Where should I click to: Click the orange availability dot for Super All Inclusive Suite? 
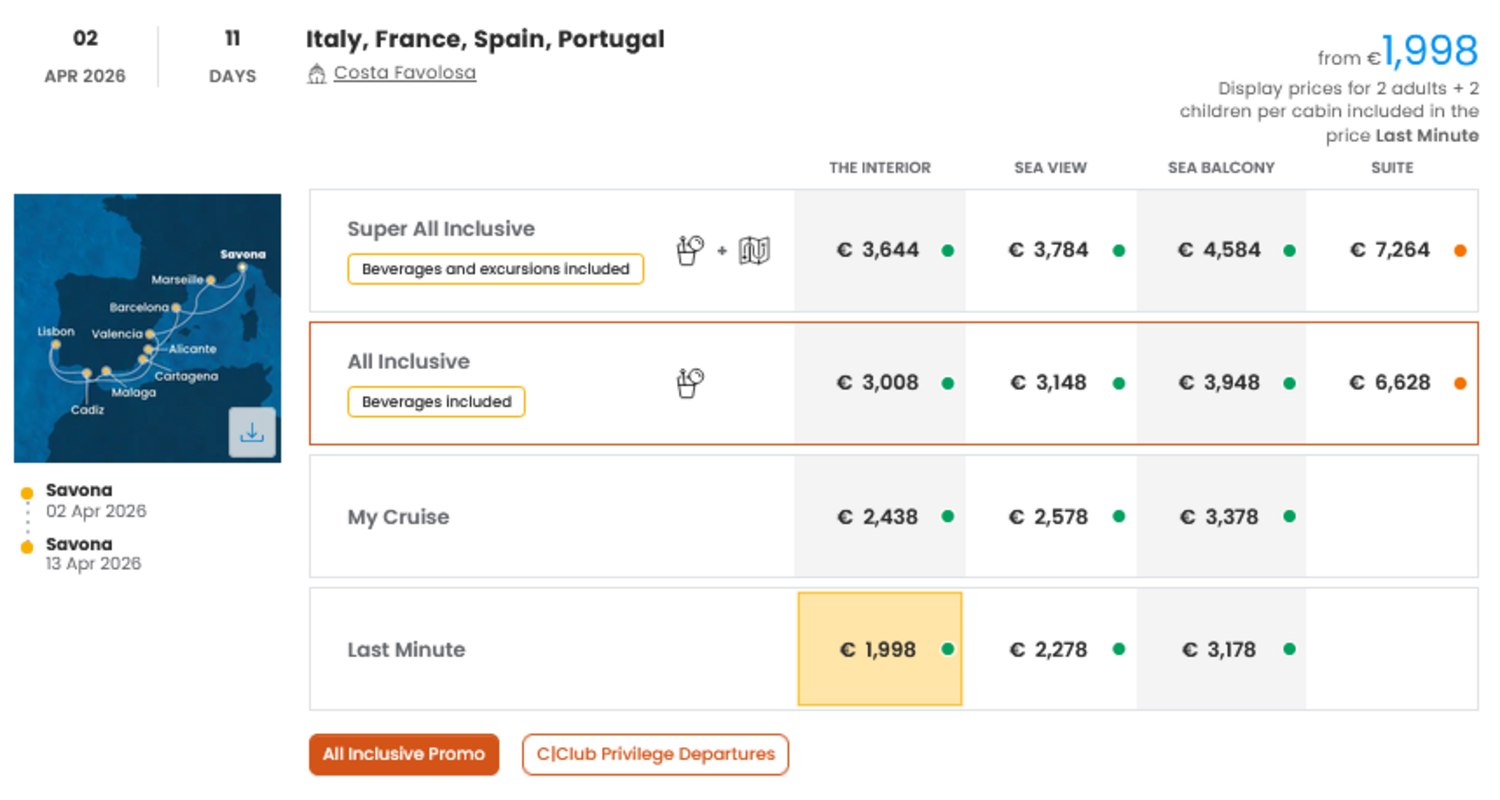tap(1460, 251)
